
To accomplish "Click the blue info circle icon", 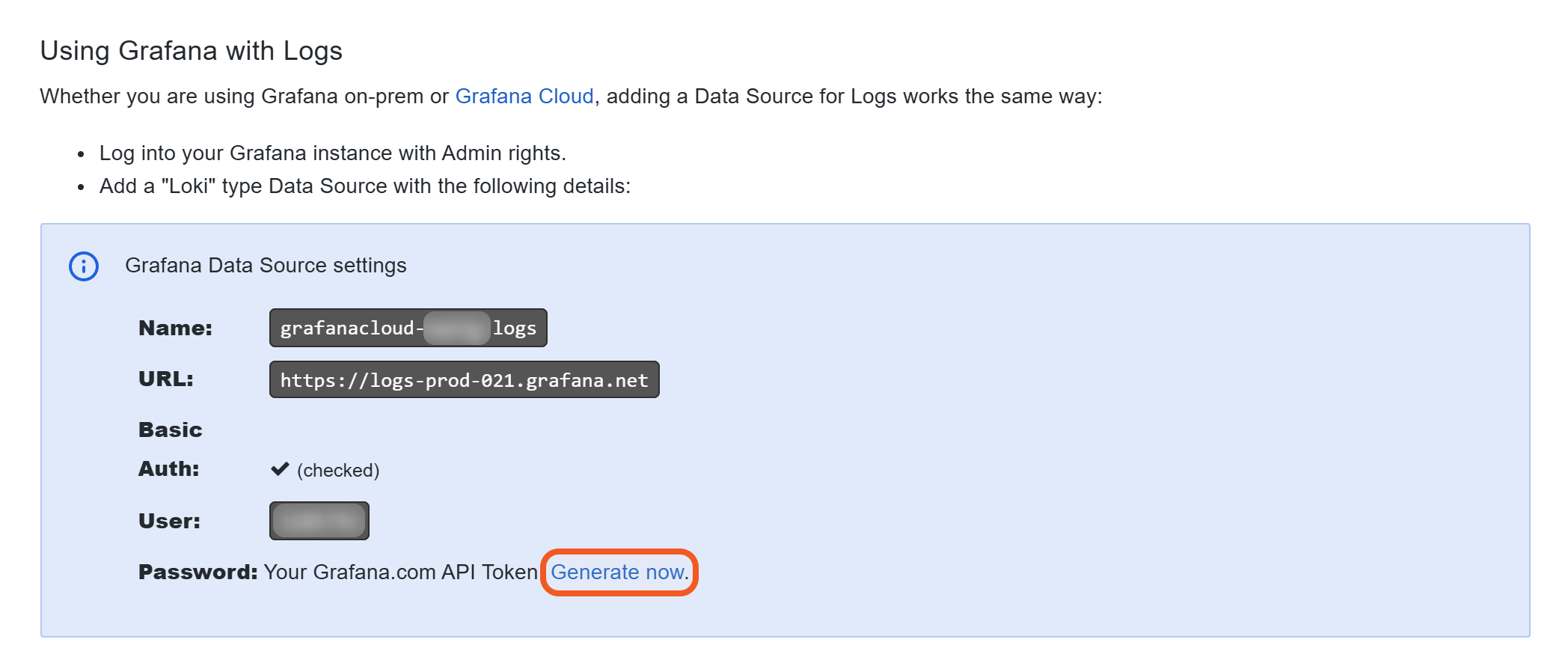I will (84, 266).
